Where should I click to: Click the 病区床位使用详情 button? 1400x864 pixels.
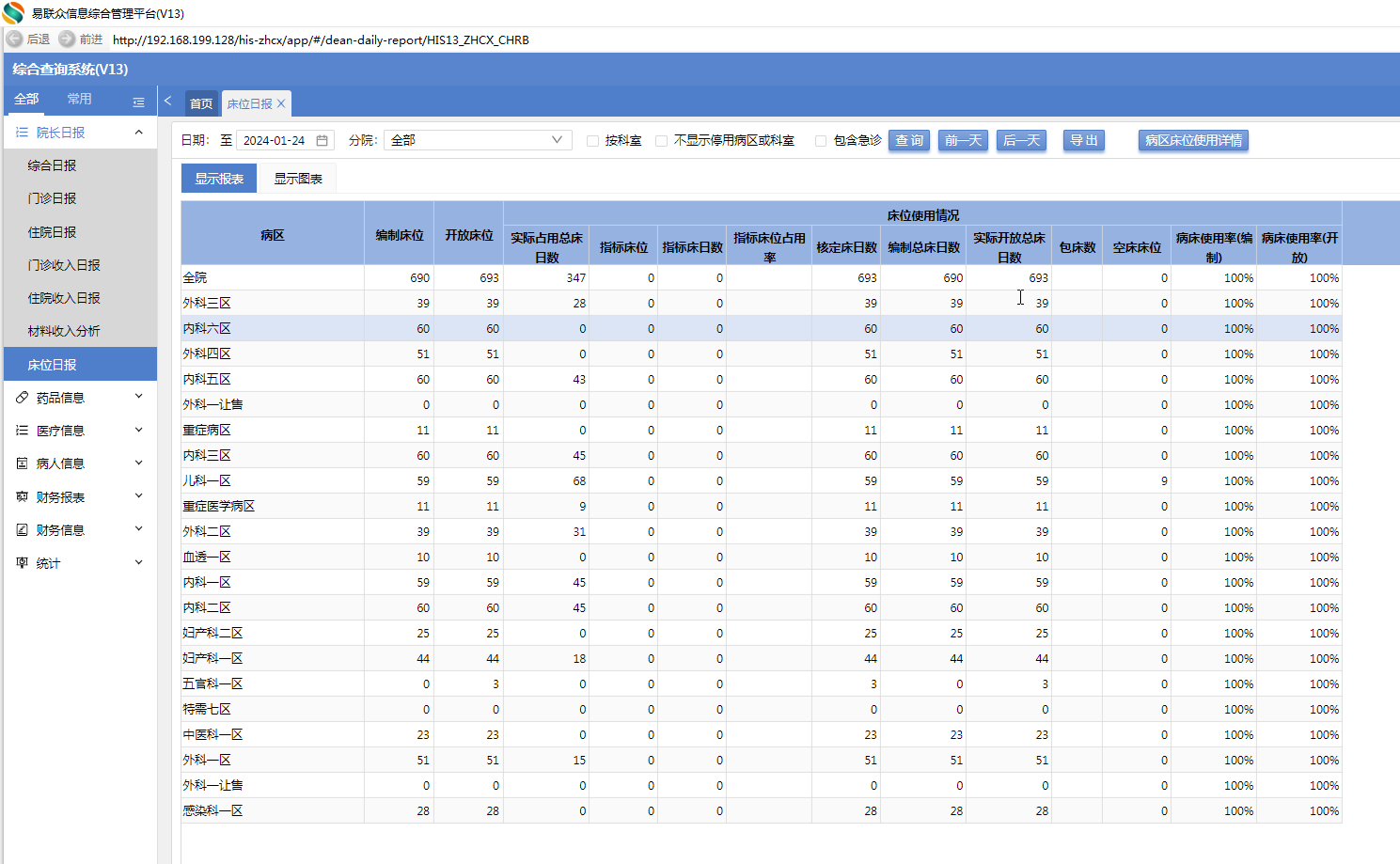point(1193,140)
